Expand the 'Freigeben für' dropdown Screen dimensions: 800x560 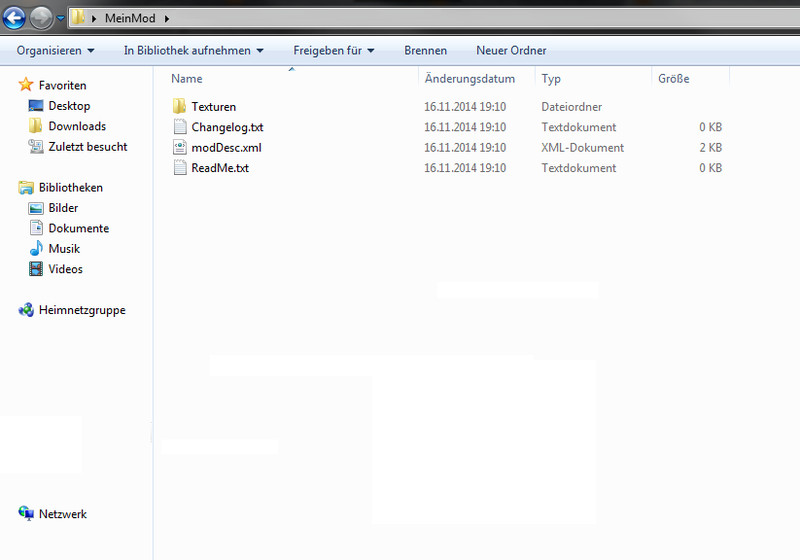coord(333,50)
